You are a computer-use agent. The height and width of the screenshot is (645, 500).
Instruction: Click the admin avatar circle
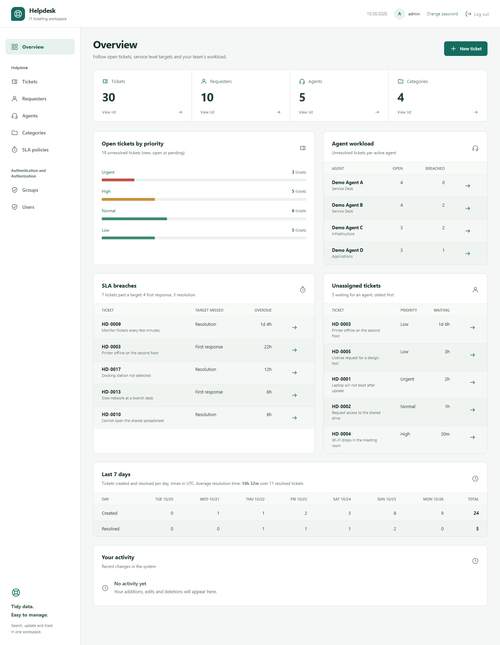[x=399, y=14]
